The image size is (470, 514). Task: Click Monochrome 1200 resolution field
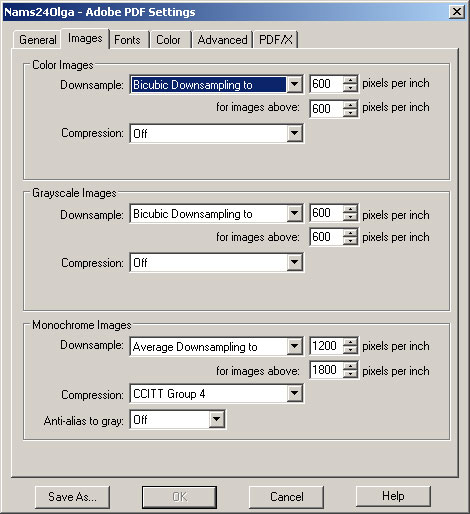pyautogui.click(x=326, y=346)
